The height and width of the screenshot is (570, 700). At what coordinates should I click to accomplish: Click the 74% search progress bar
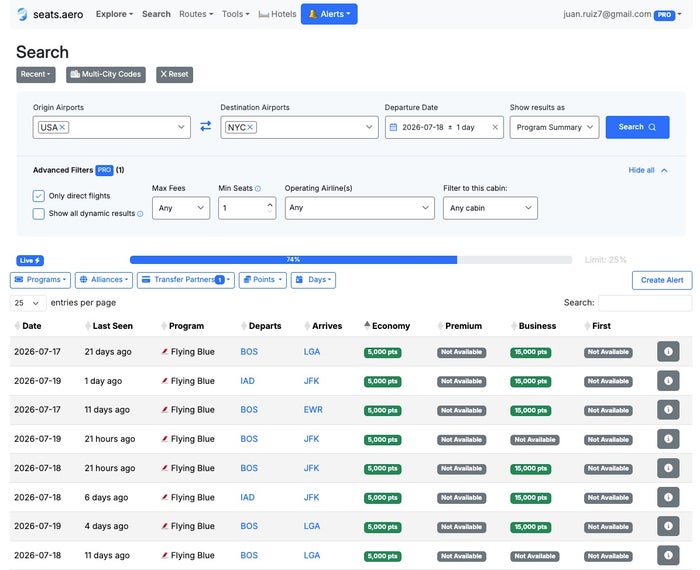[351, 260]
